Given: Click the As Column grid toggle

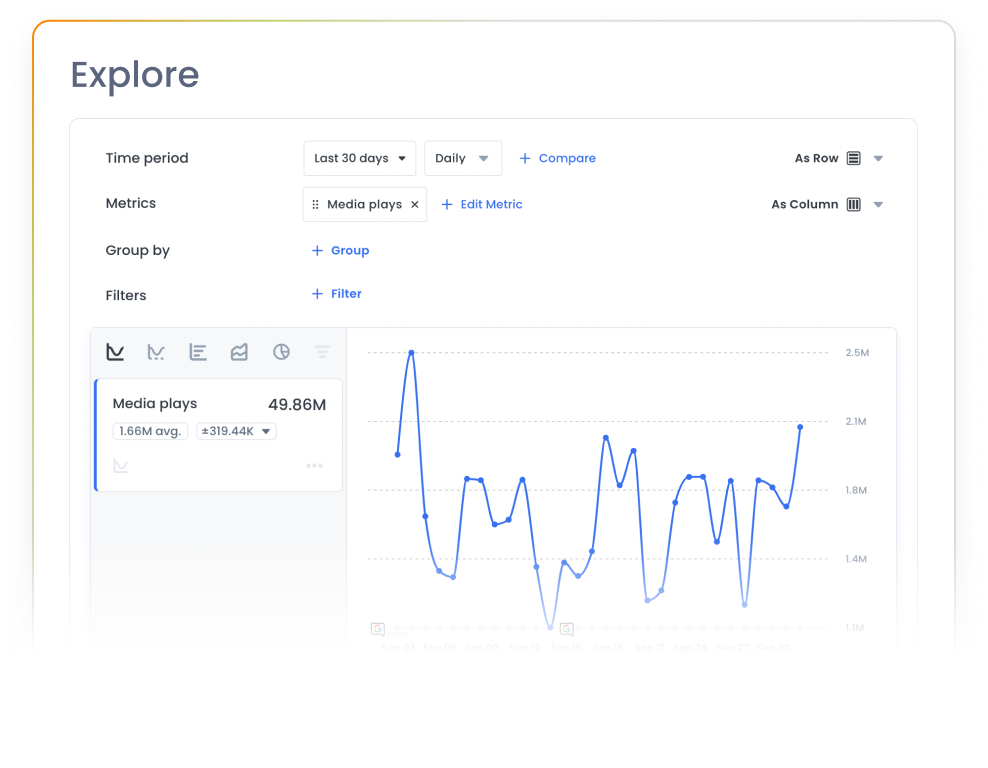Looking at the screenshot, I should point(853,204).
